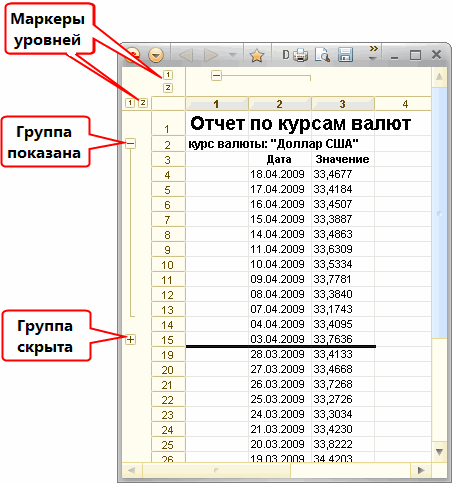Click the horizontal scrollbar thumb
The image size is (452, 483).
[x=216, y=470]
